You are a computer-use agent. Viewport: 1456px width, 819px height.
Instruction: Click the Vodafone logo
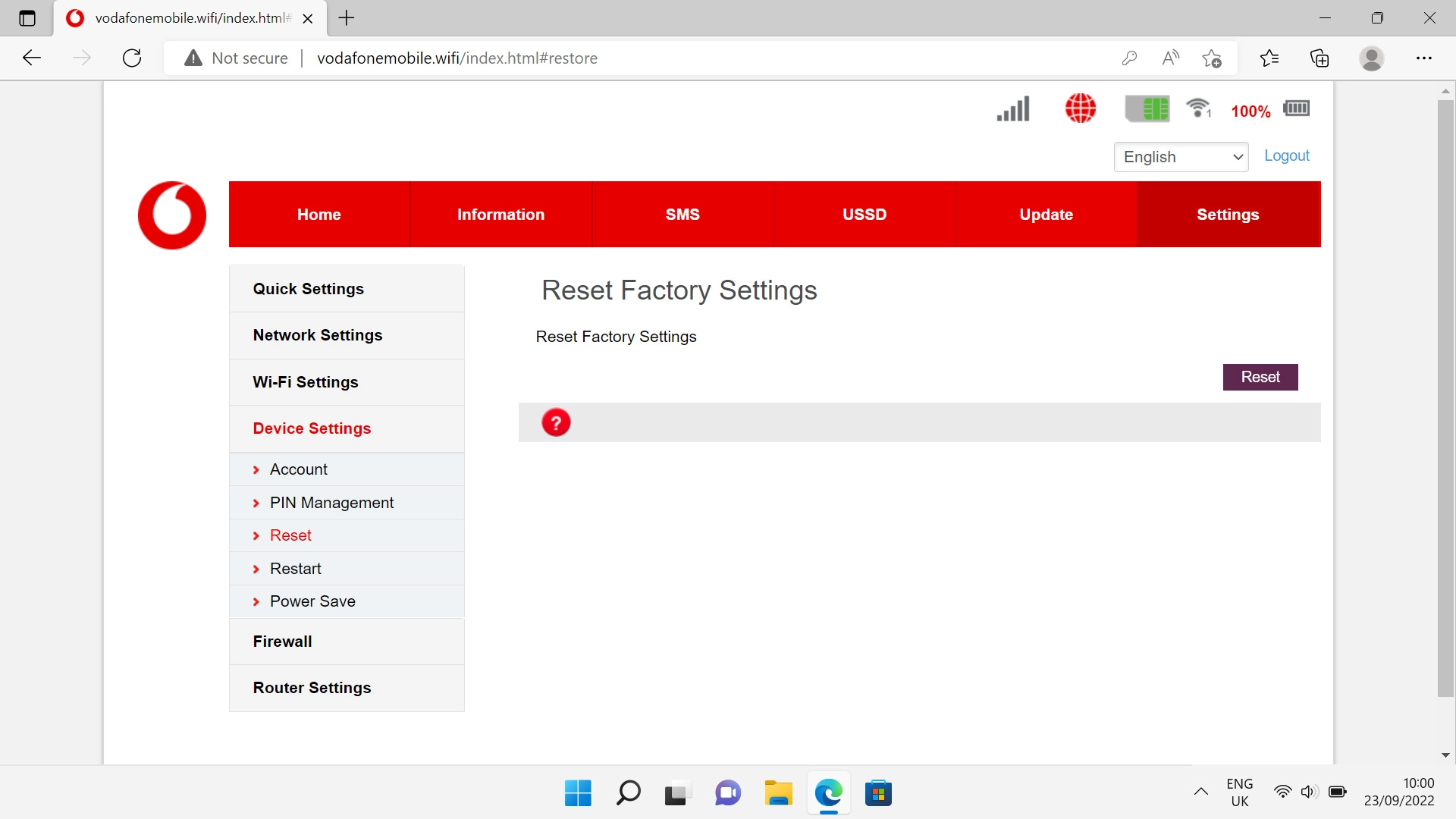pyautogui.click(x=171, y=215)
